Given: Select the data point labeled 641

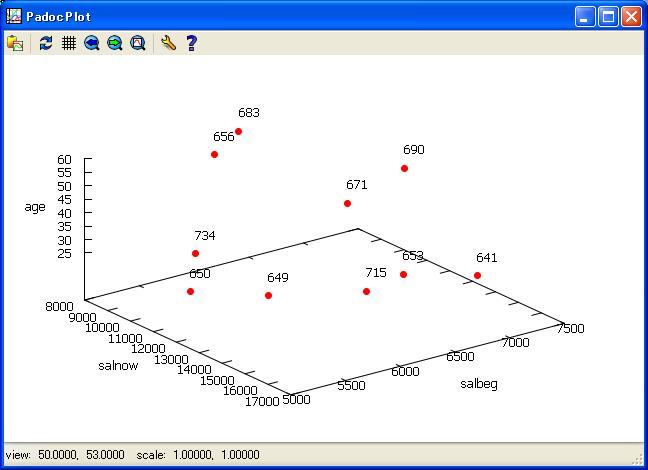Looking at the screenshot, I should click(x=477, y=275).
